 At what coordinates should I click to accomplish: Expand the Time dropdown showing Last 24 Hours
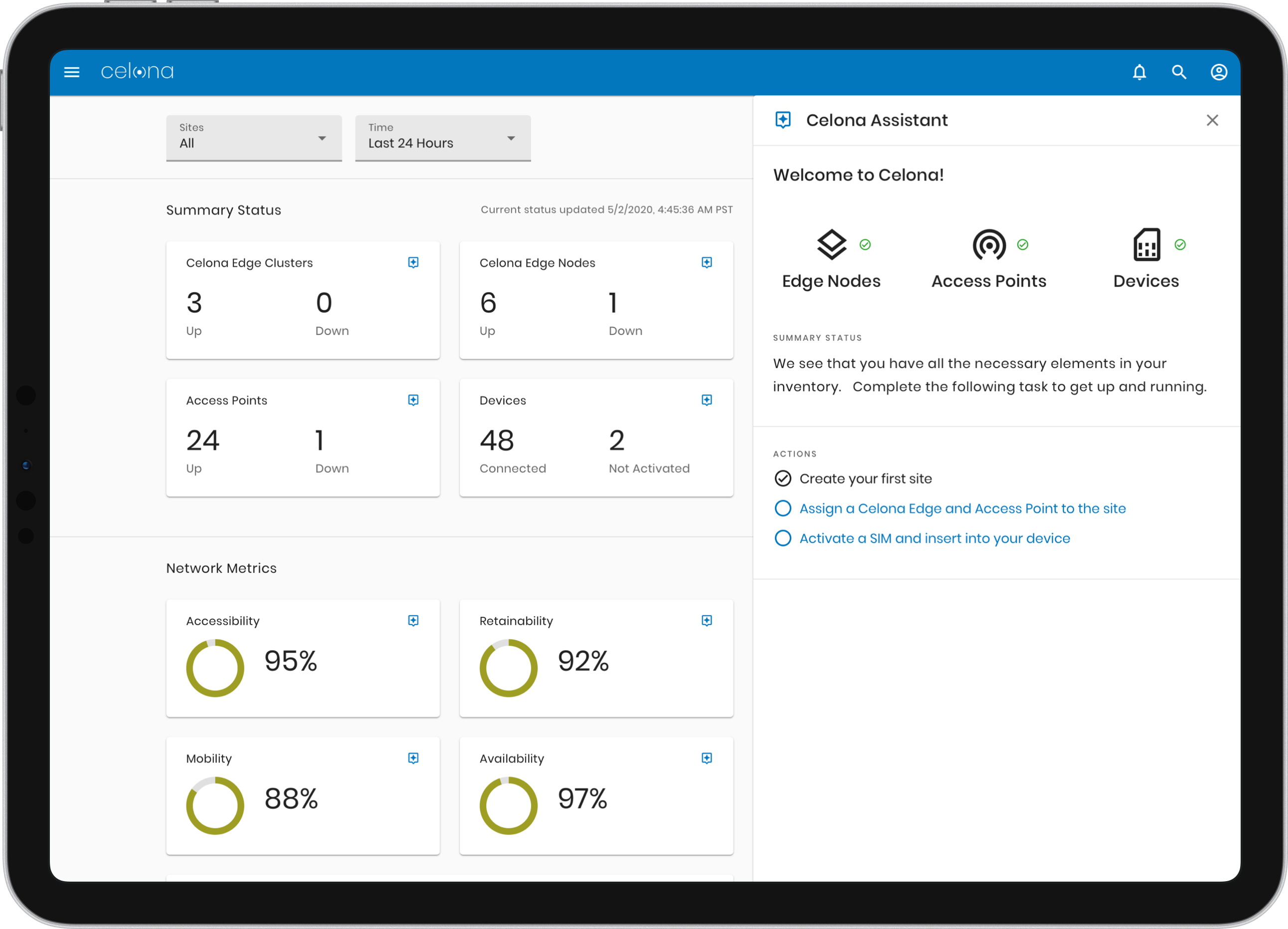tap(443, 138)
